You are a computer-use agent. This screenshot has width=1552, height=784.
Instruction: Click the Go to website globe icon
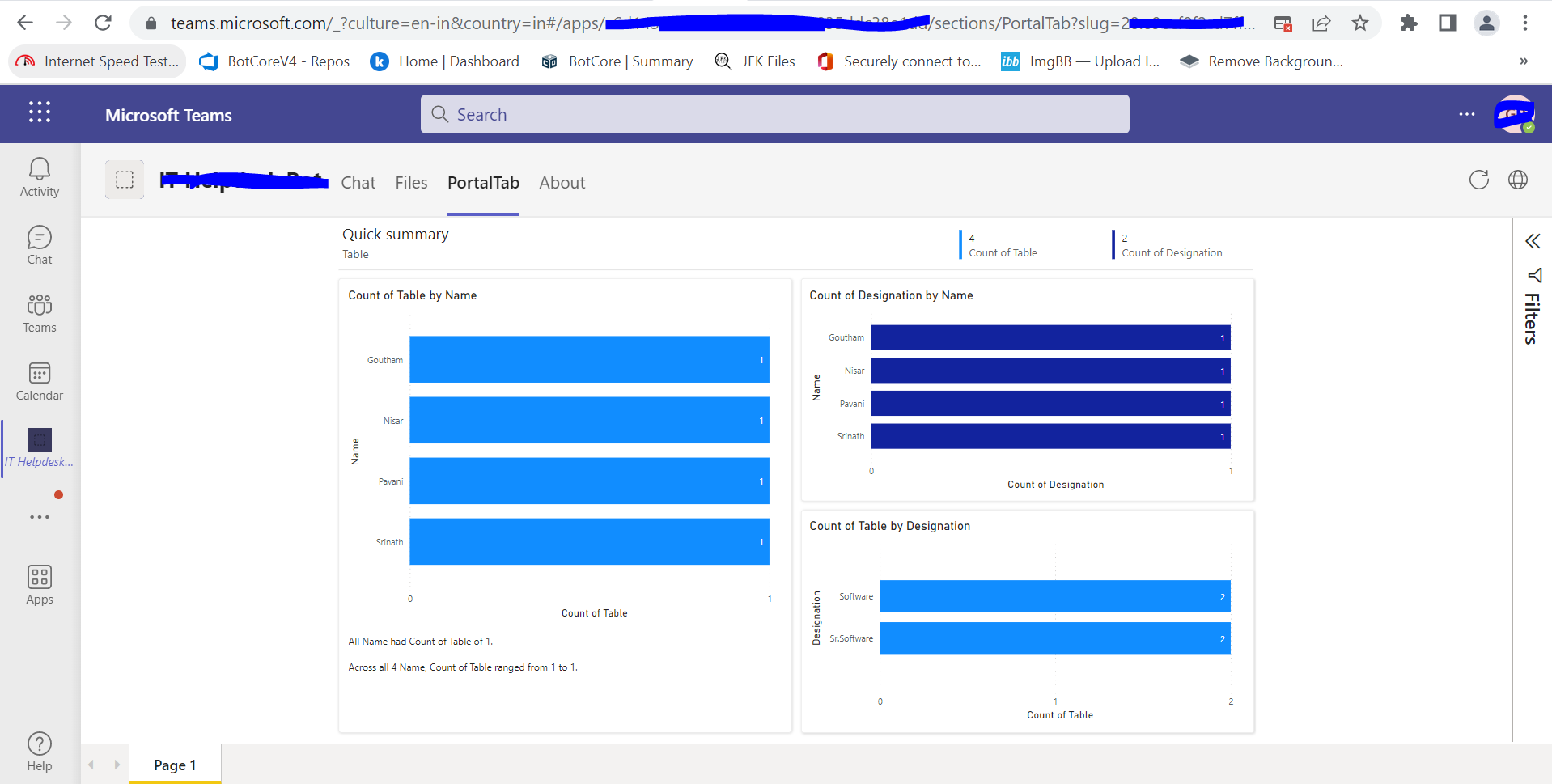pos(1519,180)
